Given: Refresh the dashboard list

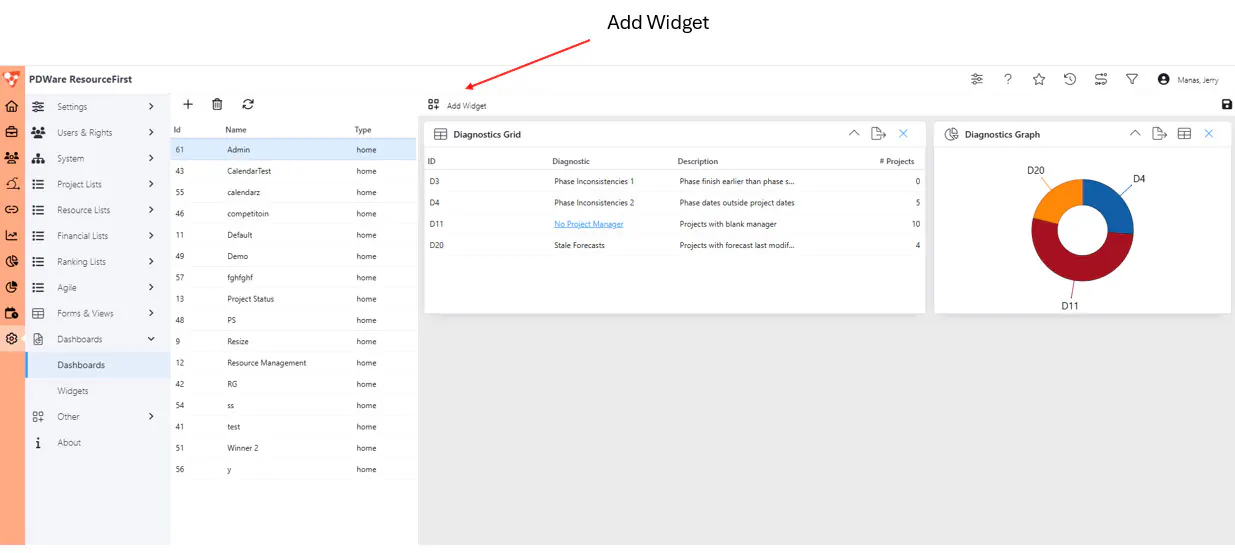Looking at the screenshot, I should click(248, 104).
